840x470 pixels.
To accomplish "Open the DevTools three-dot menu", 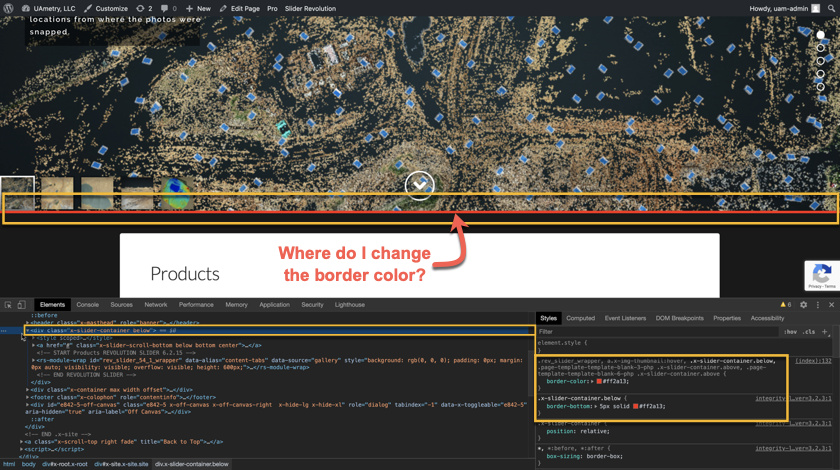I will coord(818,304).
